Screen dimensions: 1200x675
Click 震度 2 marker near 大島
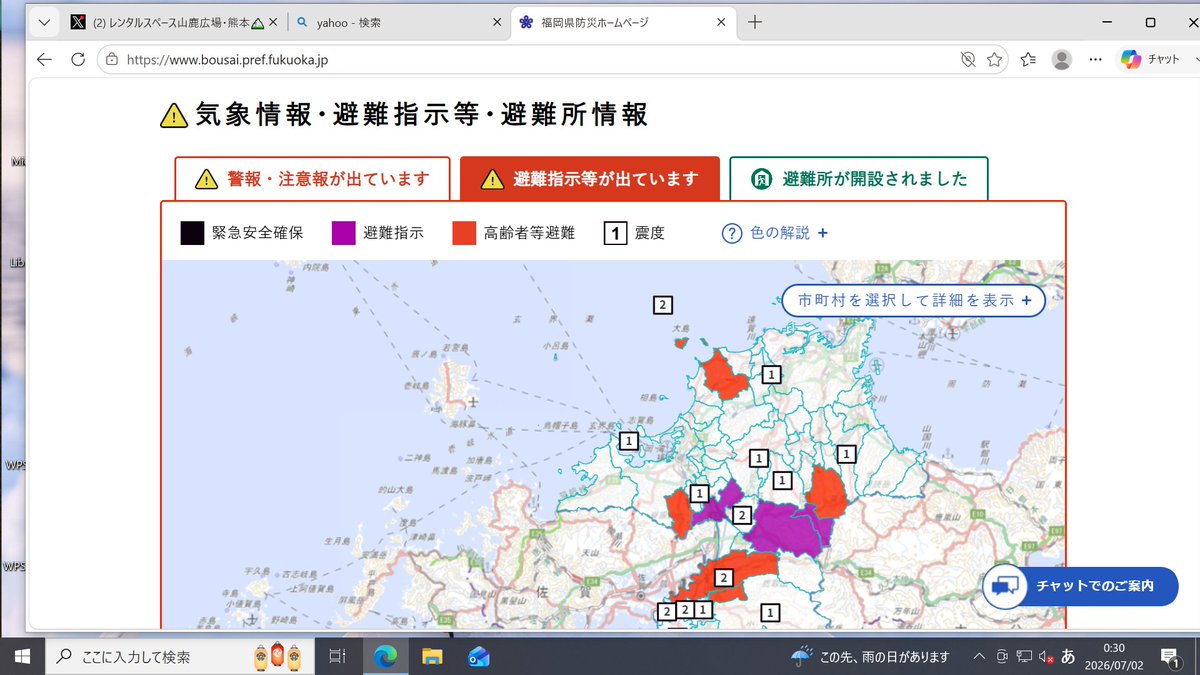pyautogui.click(x=662, y=305)
